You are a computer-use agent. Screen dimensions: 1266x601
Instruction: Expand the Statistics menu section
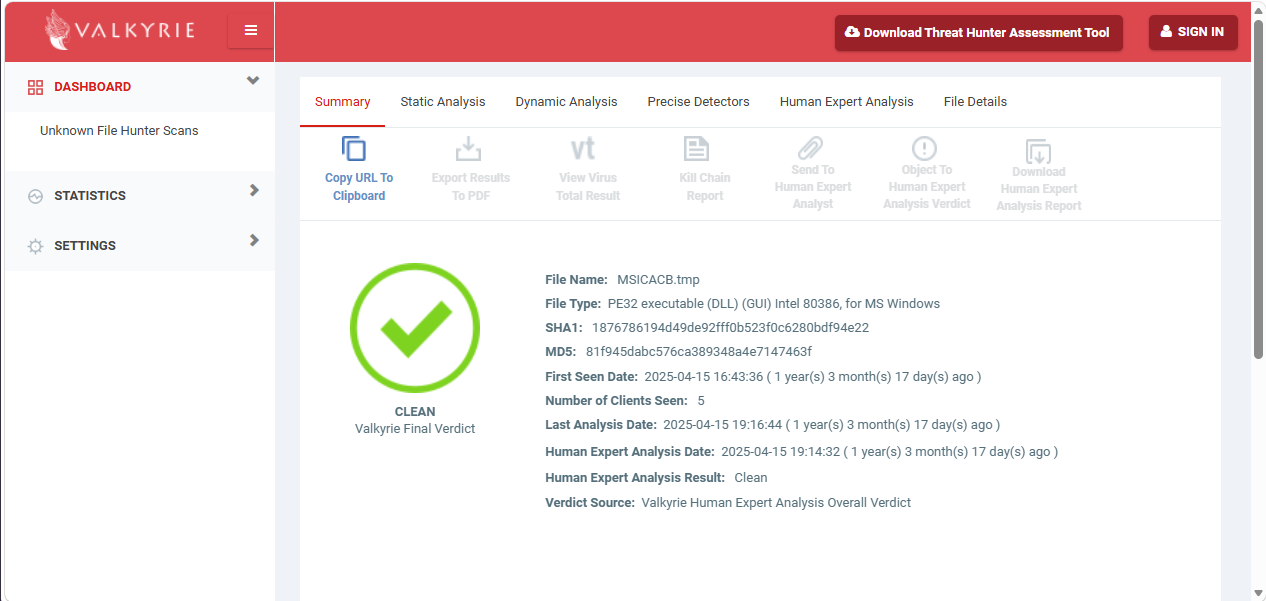140,196
